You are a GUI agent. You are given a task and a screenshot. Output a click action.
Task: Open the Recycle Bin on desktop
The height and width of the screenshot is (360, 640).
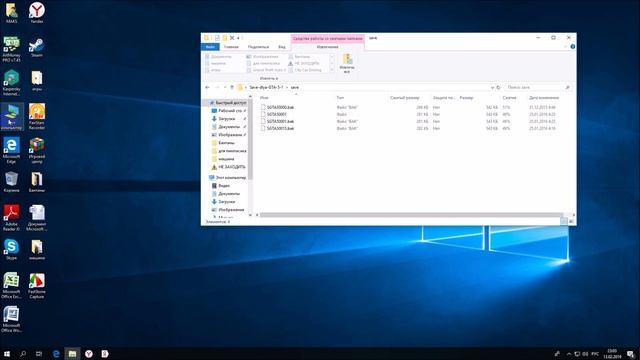[11, 182]
